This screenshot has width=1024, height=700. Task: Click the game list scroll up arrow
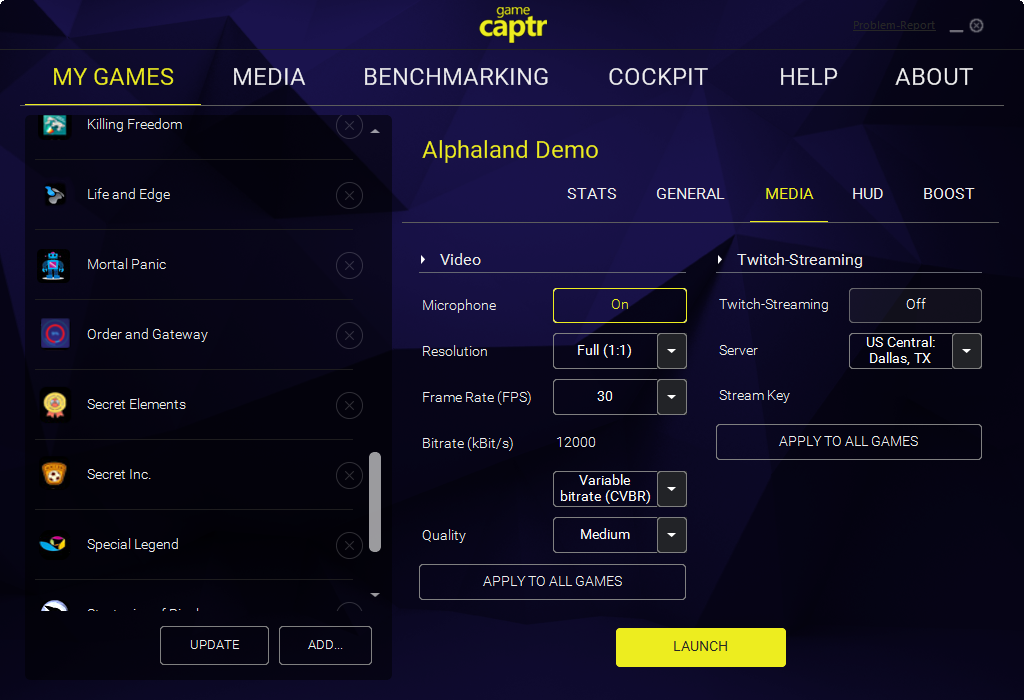(375, 131)
